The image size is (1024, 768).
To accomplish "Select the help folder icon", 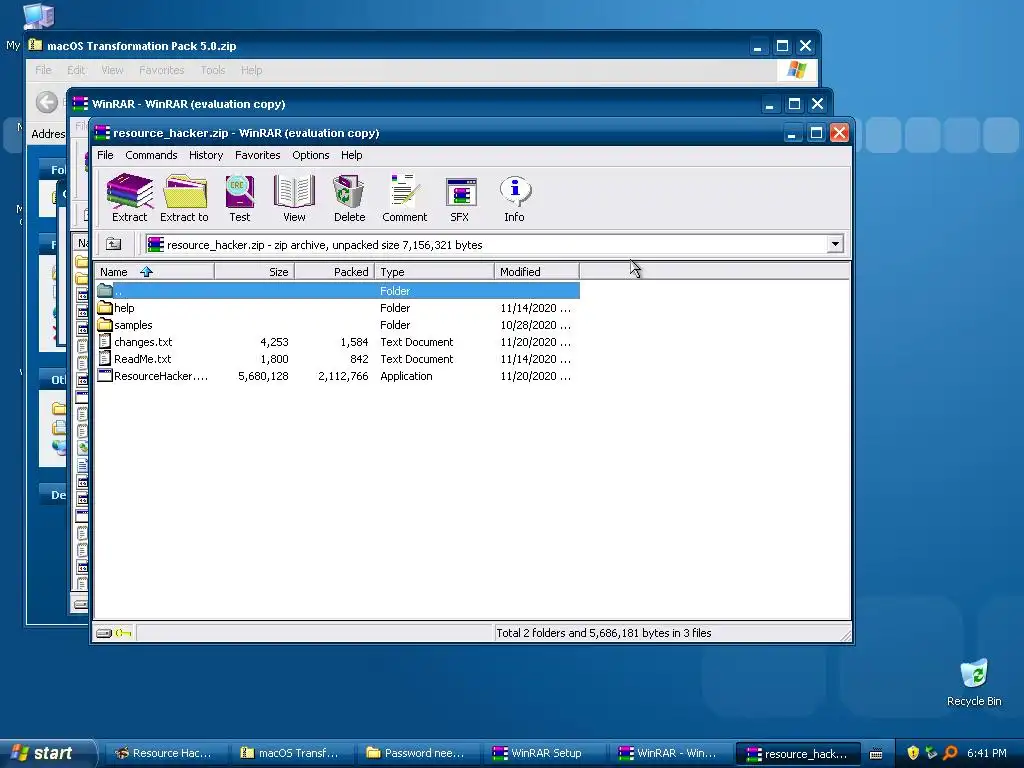I will pyautogui.click(x=104, y=308).
